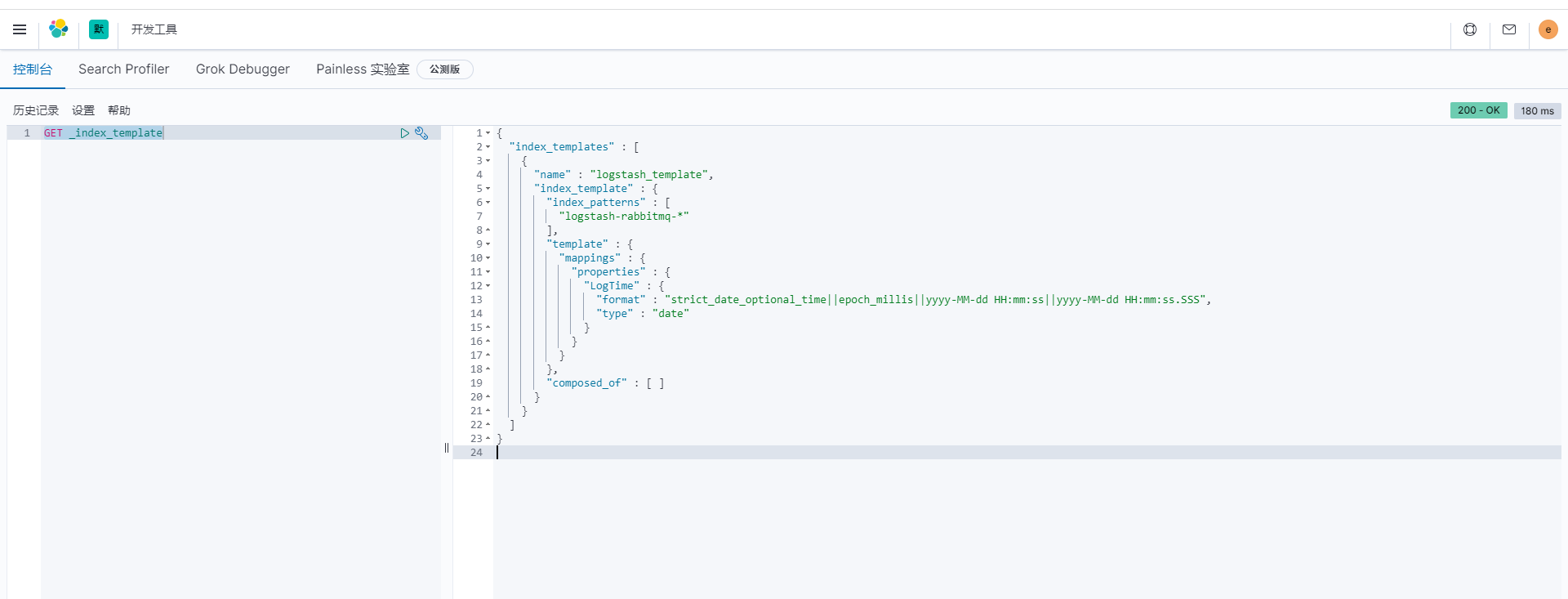The width and height of the screenshot is (1568, 599).
Task: Click the "type" key on line 14
Action: (615, 314)
